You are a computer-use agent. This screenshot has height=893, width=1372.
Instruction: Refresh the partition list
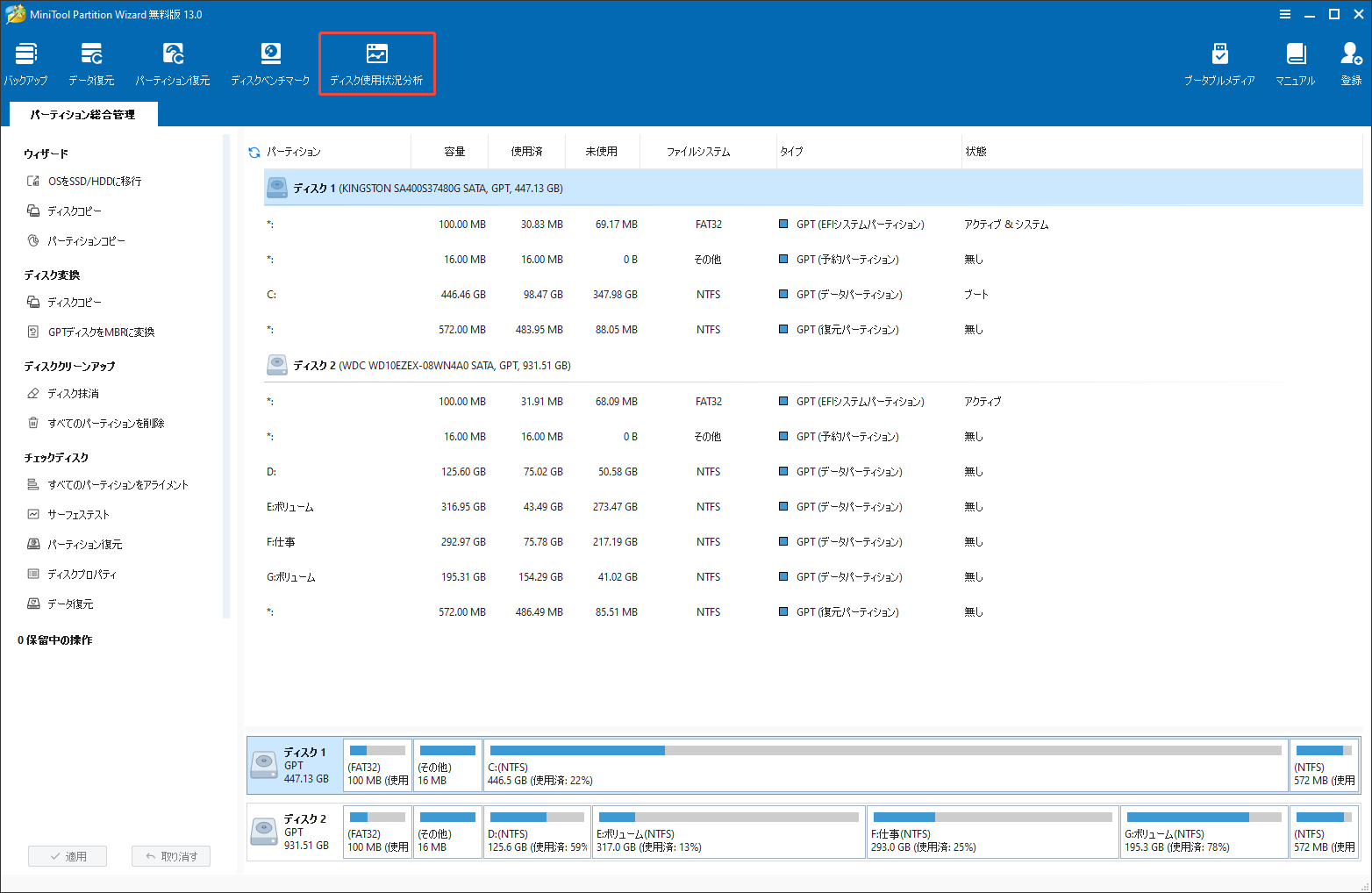(253, 151)
